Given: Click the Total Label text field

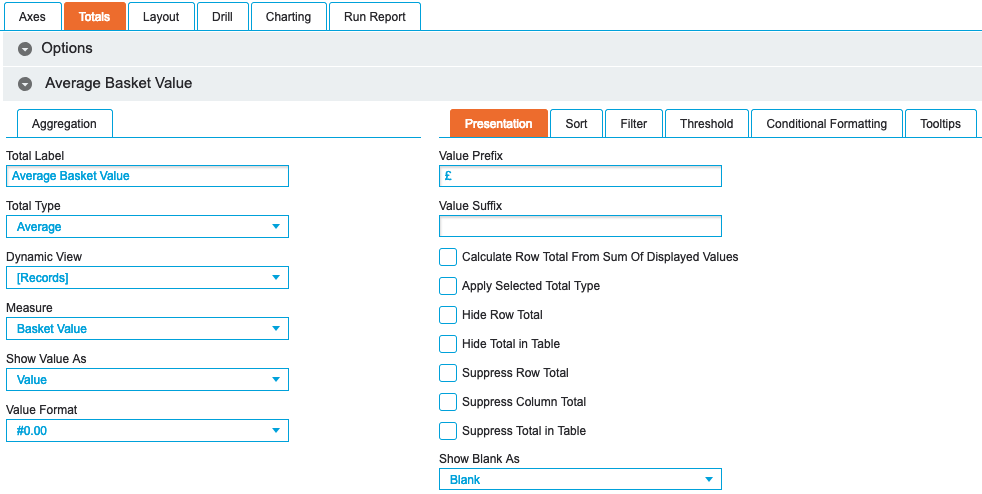Looking at the screenshot, I should 147,176.
